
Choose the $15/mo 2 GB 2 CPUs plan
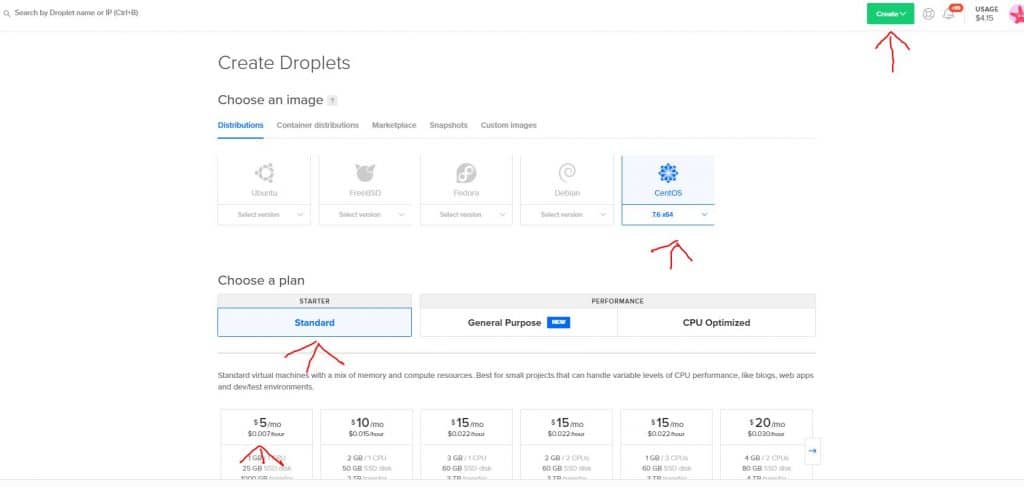566,445
